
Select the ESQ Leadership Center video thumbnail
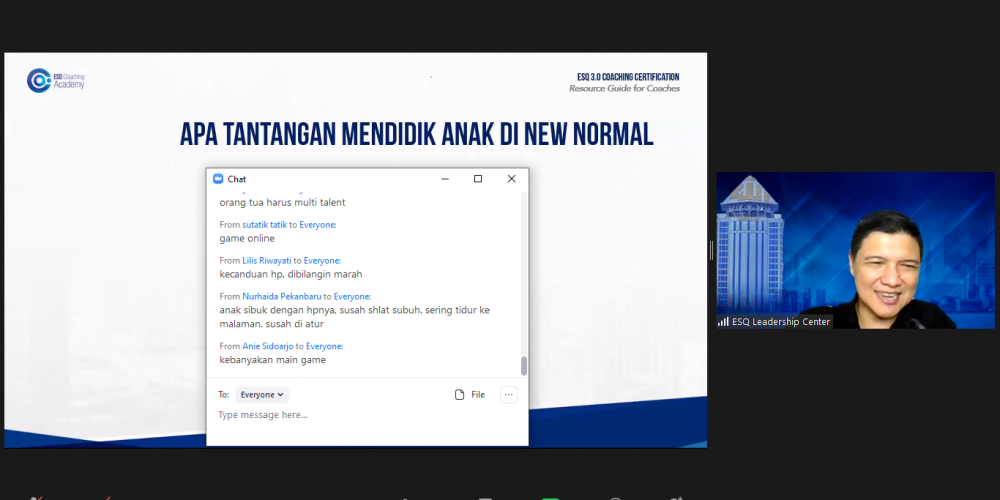click(x=855, y=250)
